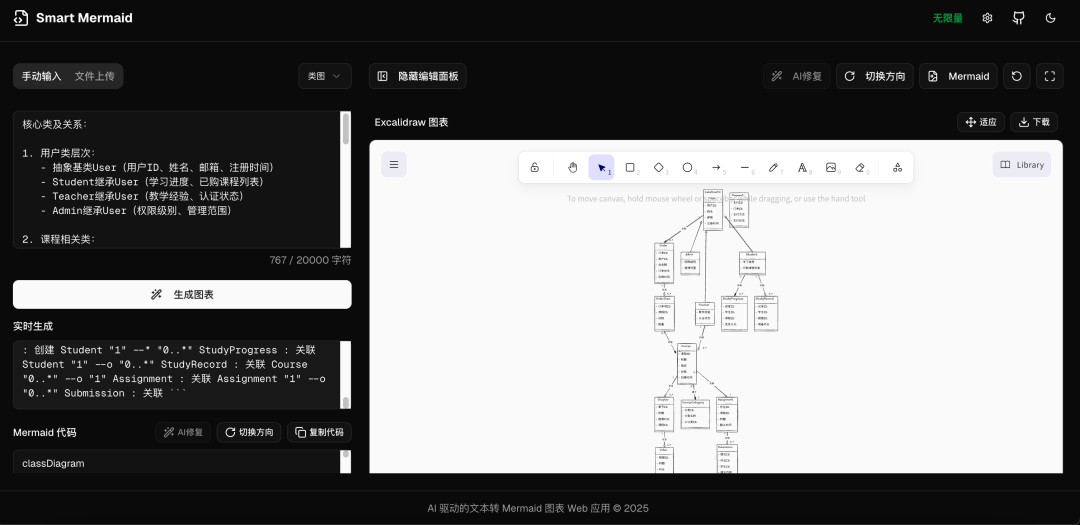Copy code with 复制代码 button

point(319,433)
